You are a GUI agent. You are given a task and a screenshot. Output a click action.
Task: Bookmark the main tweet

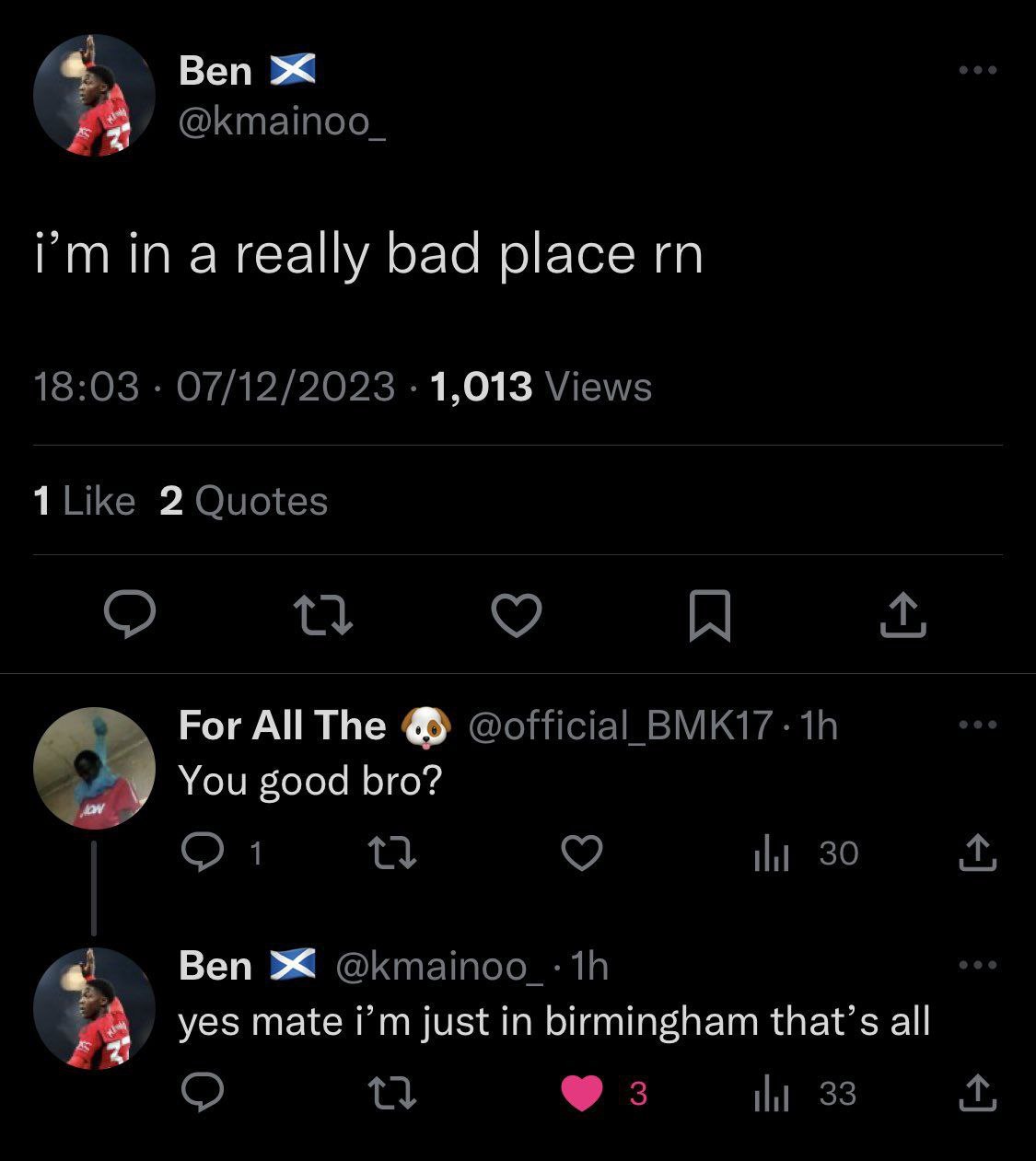click(x=710, y=615)
